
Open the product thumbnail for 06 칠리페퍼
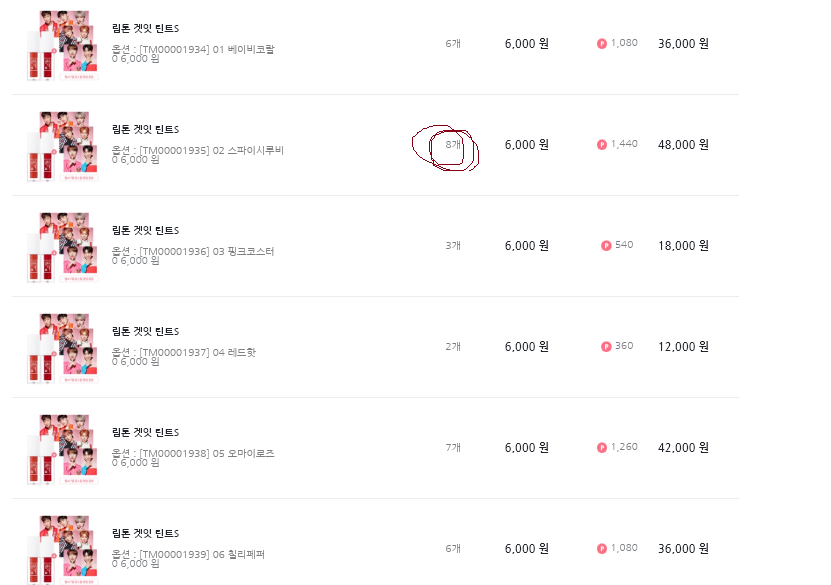click(x=61, y=548)
